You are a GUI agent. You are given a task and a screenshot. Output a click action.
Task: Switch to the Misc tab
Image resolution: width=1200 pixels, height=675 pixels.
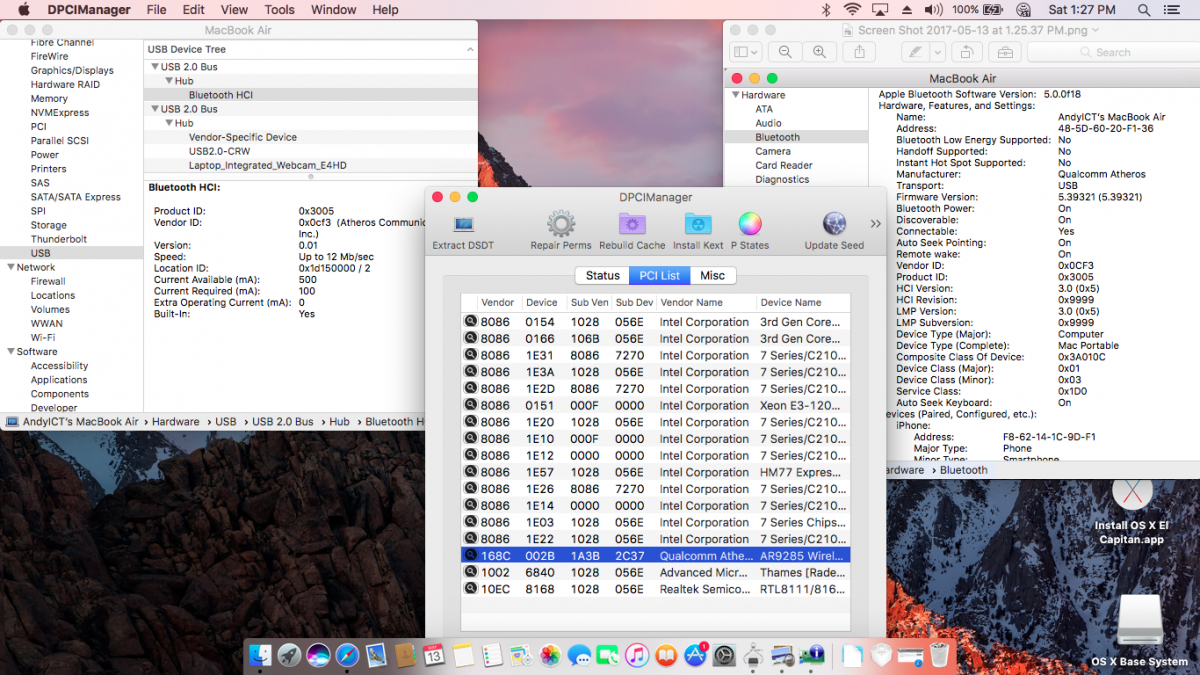pyautogui.click(x=712, y=275)
